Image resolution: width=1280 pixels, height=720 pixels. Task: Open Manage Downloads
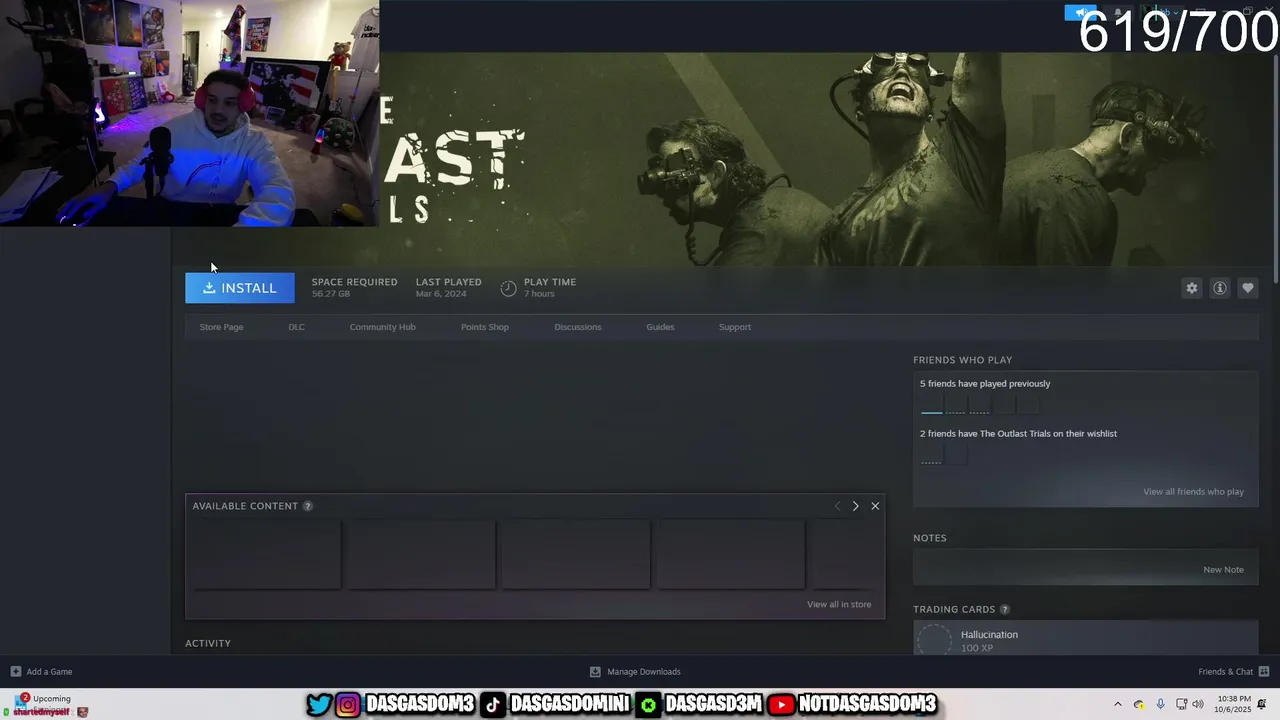coord(635,672)
